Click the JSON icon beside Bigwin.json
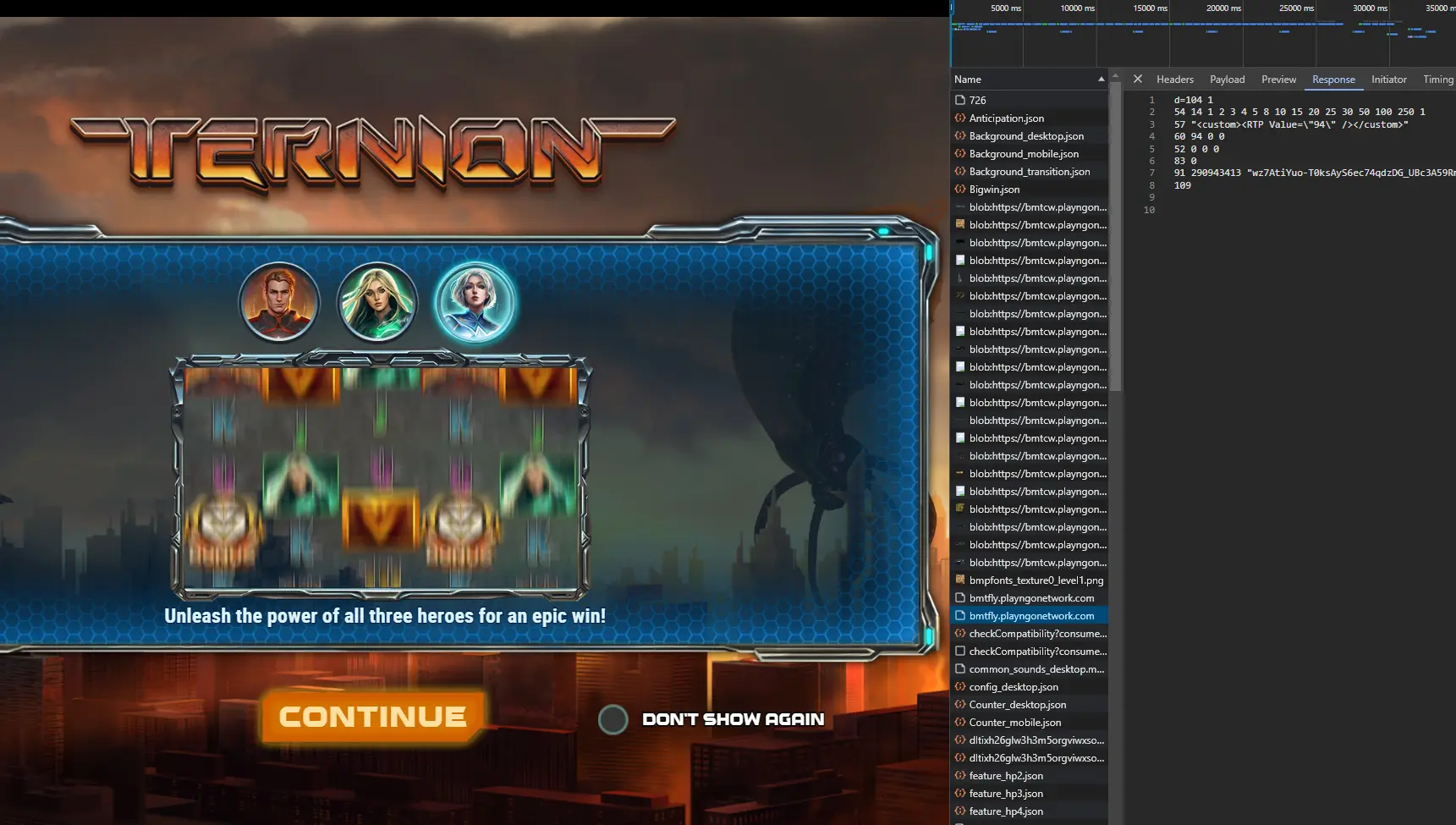The width and height of the screenshot is (1456, 825). 960,189
